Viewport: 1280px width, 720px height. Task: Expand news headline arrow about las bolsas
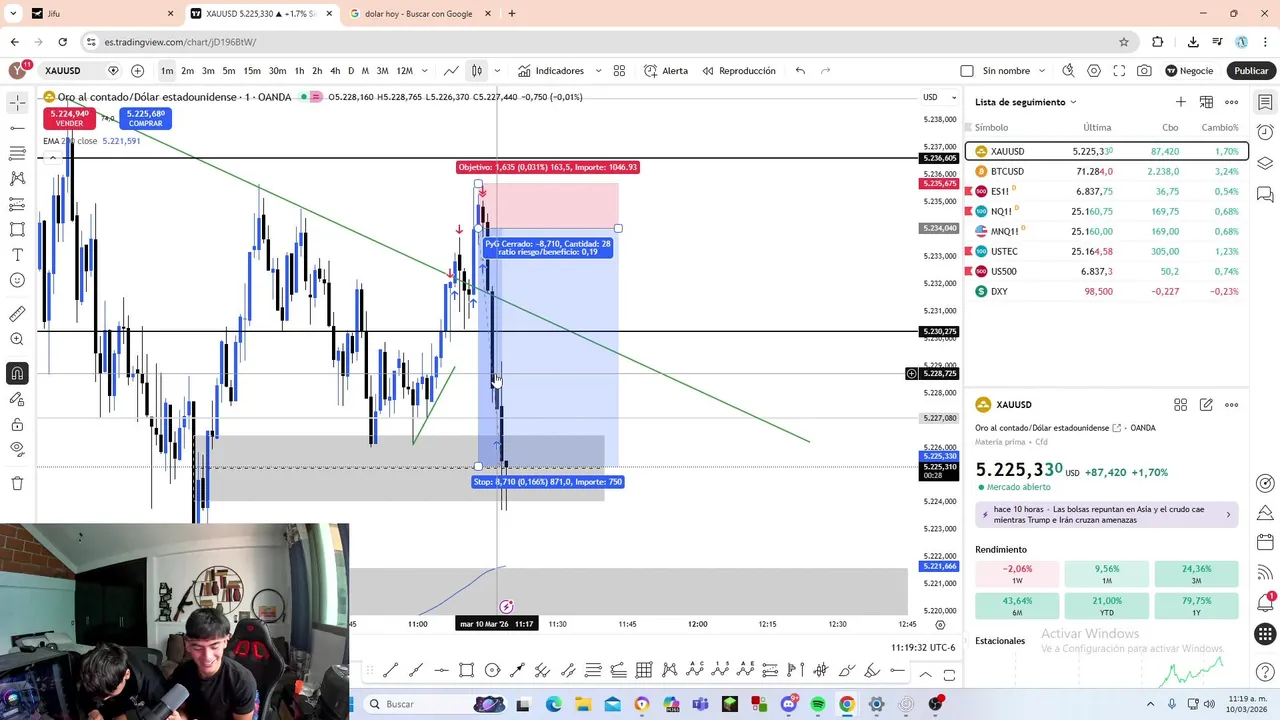tap(1228, 515)
